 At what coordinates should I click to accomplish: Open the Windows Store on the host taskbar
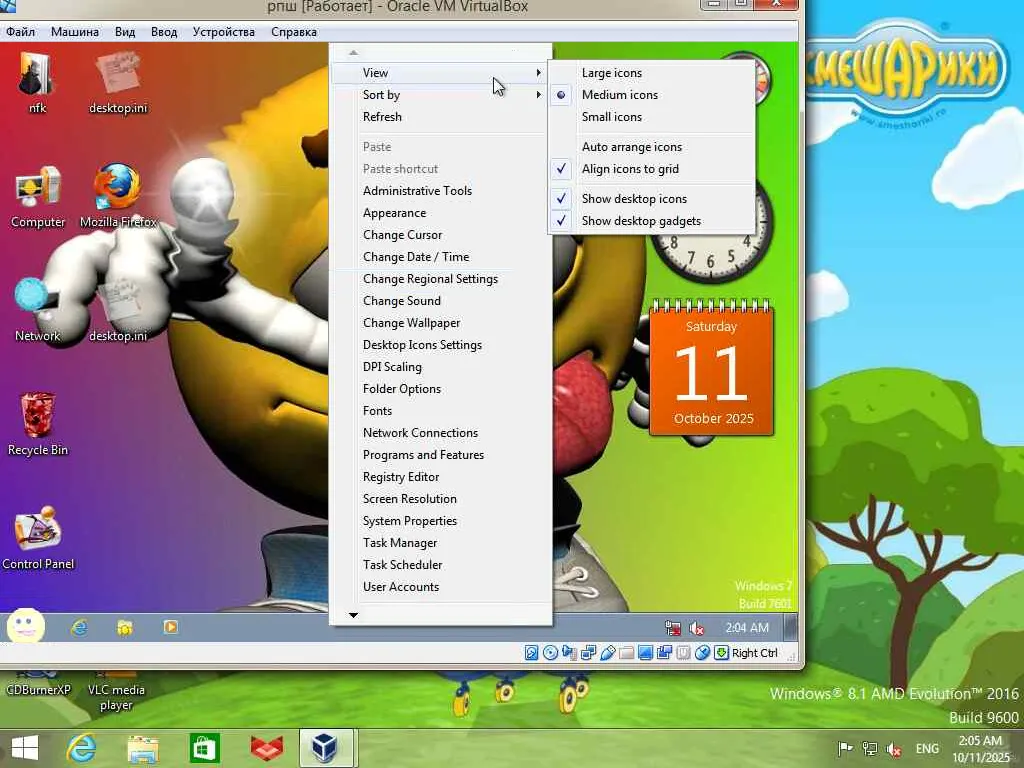tap(204, 748)
